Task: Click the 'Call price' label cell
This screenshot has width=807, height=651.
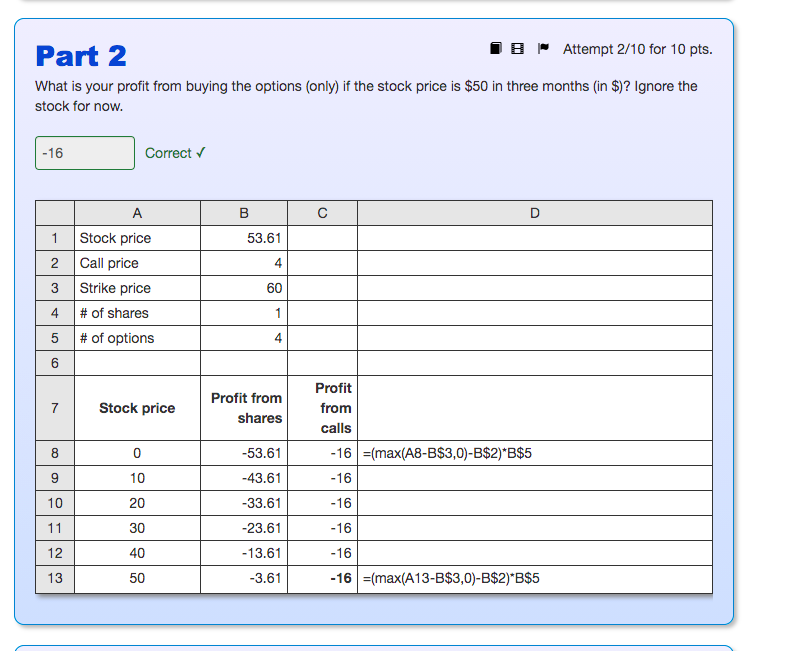Action: (x=137, y=263)
